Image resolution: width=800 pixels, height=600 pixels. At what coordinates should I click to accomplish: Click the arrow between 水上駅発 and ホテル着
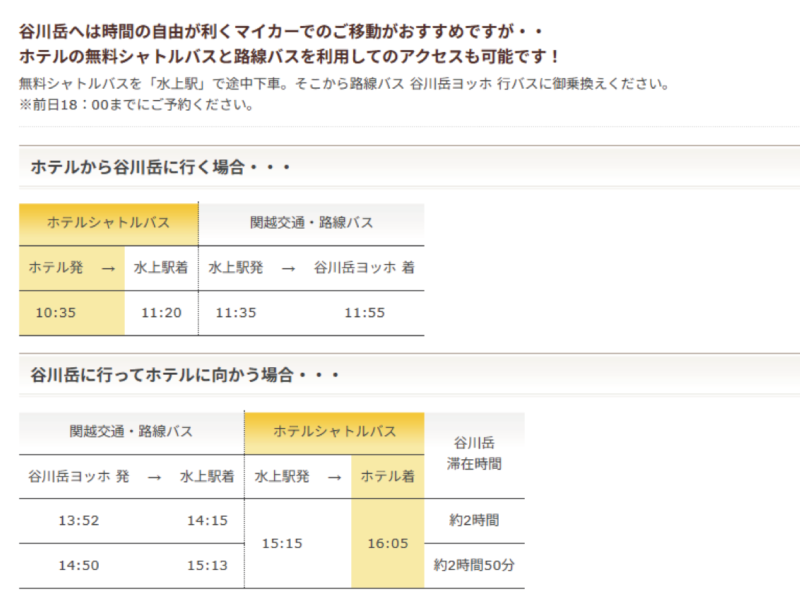[334, 478]
